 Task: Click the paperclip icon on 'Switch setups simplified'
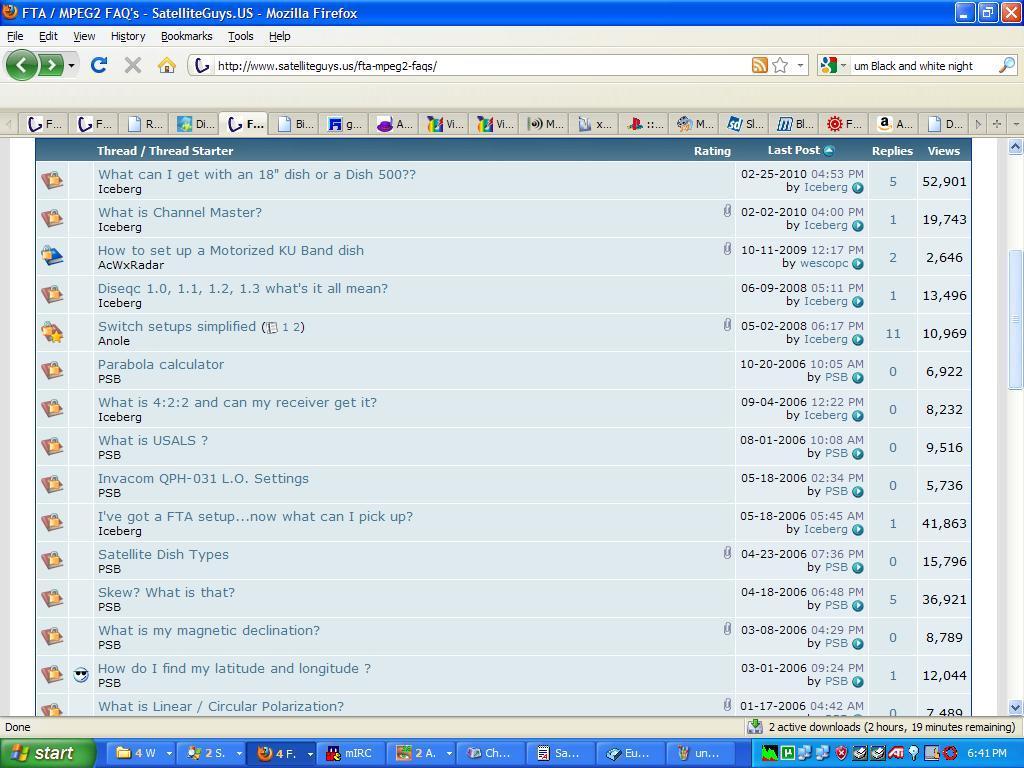727,325
